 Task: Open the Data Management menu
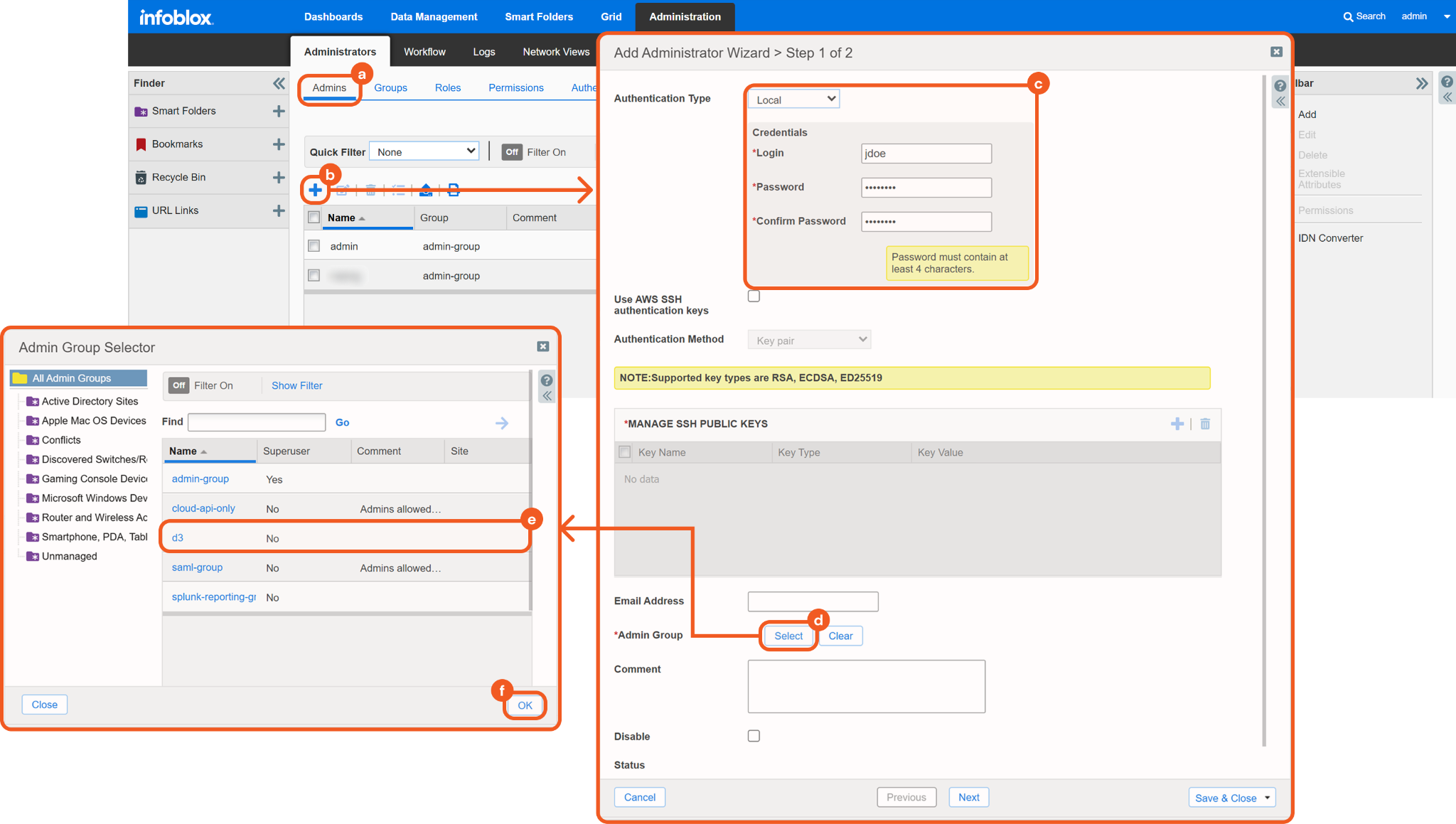coord(434,16)
